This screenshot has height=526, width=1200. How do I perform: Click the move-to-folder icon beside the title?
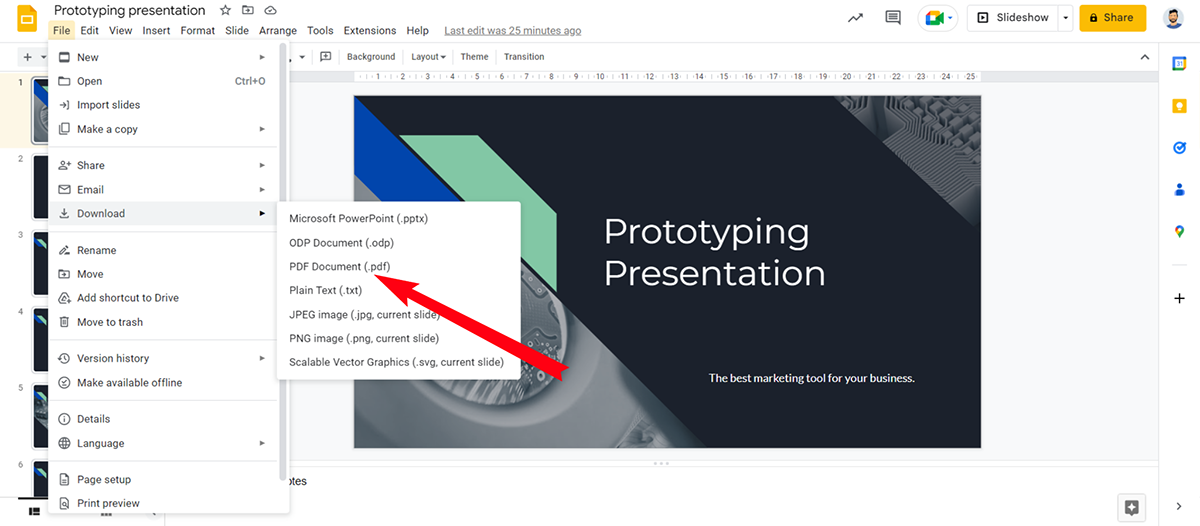(x=248, y=10)
